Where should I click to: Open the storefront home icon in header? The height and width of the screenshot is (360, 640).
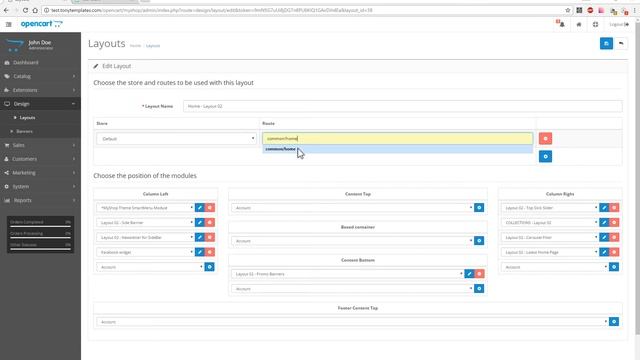[579, 24]
